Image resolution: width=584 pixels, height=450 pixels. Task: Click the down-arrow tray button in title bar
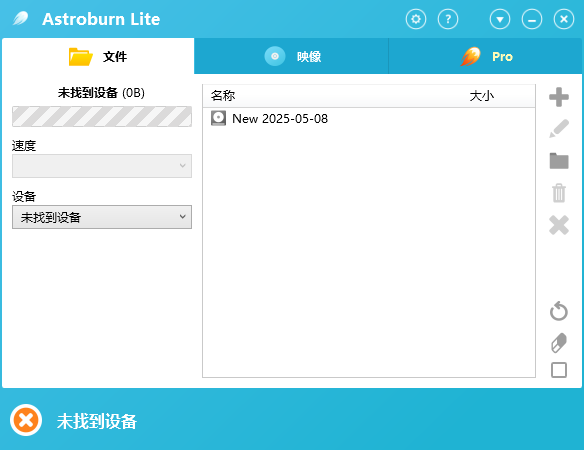pyautogui.click(x=500, y=19)
